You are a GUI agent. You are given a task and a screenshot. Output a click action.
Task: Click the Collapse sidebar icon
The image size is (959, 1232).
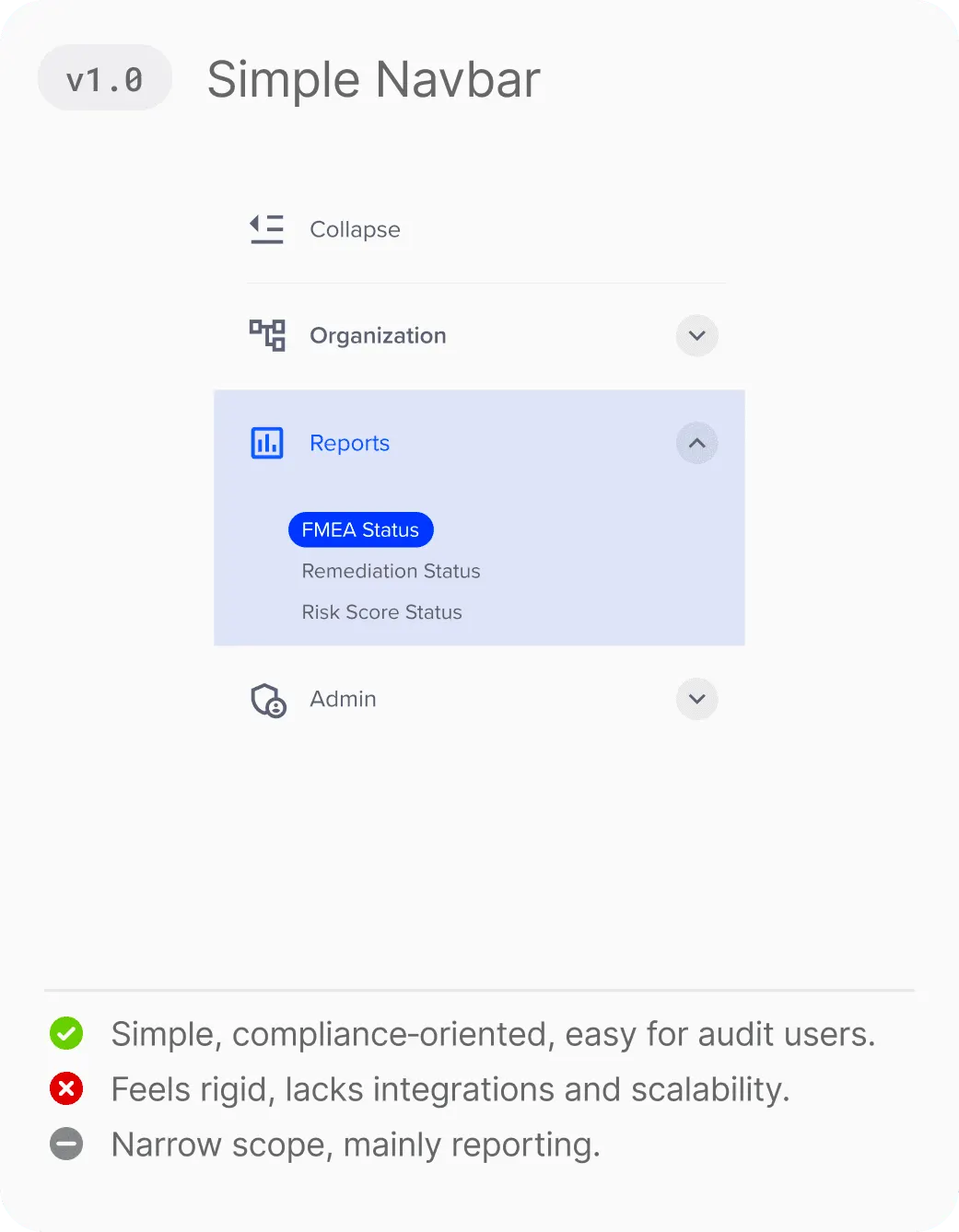tap(267, 229)
